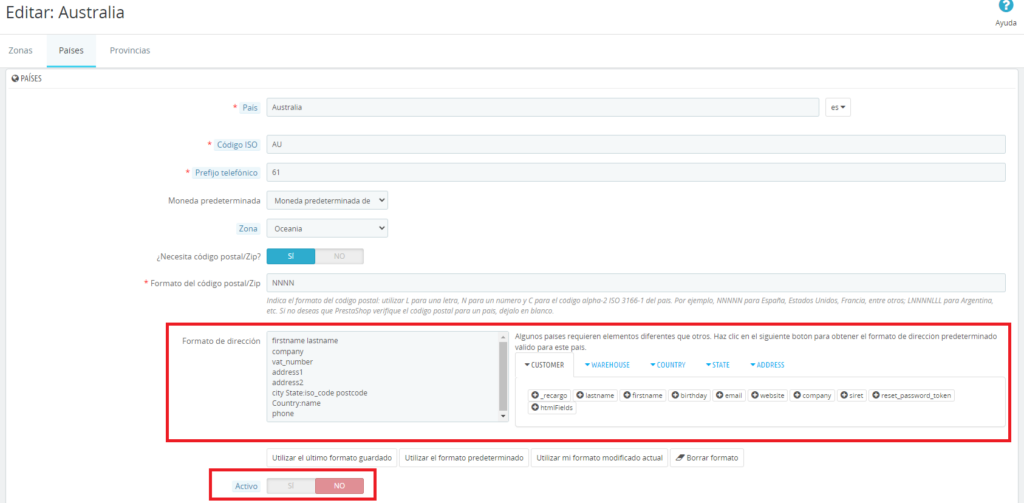The image size is (1024, 503).
Task: Switch to the Zonas tab
Action: point(20,50)
